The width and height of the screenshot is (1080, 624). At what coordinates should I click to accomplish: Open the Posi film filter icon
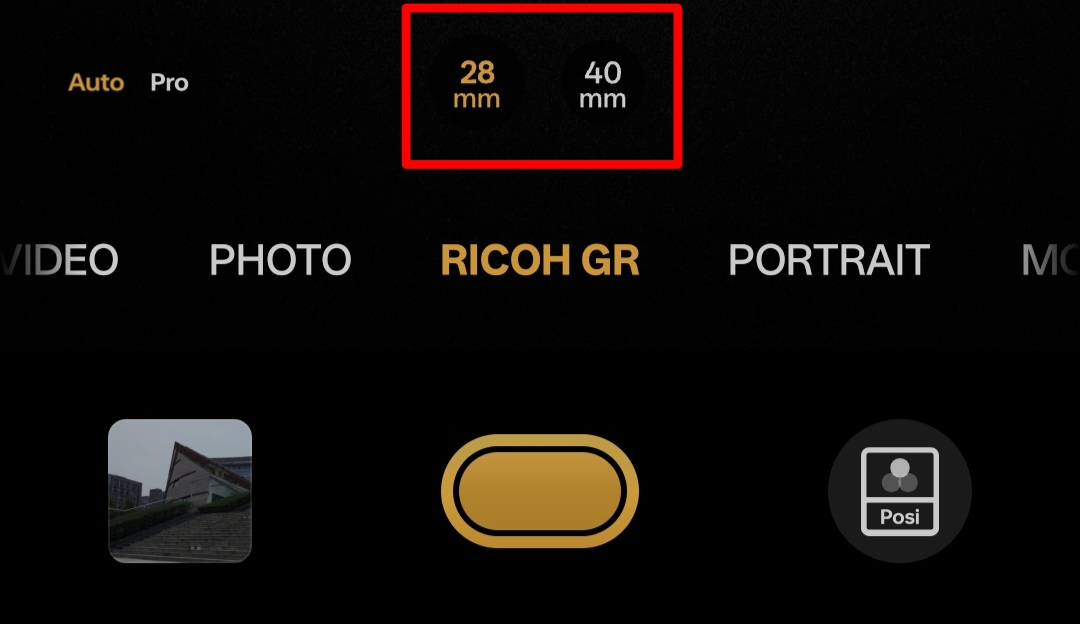[900, 491]
